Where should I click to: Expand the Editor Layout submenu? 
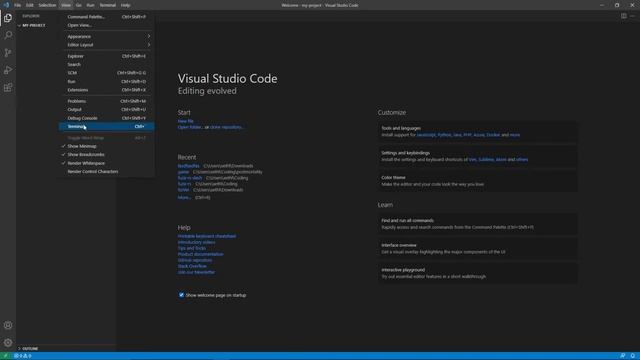coord(107,45)
